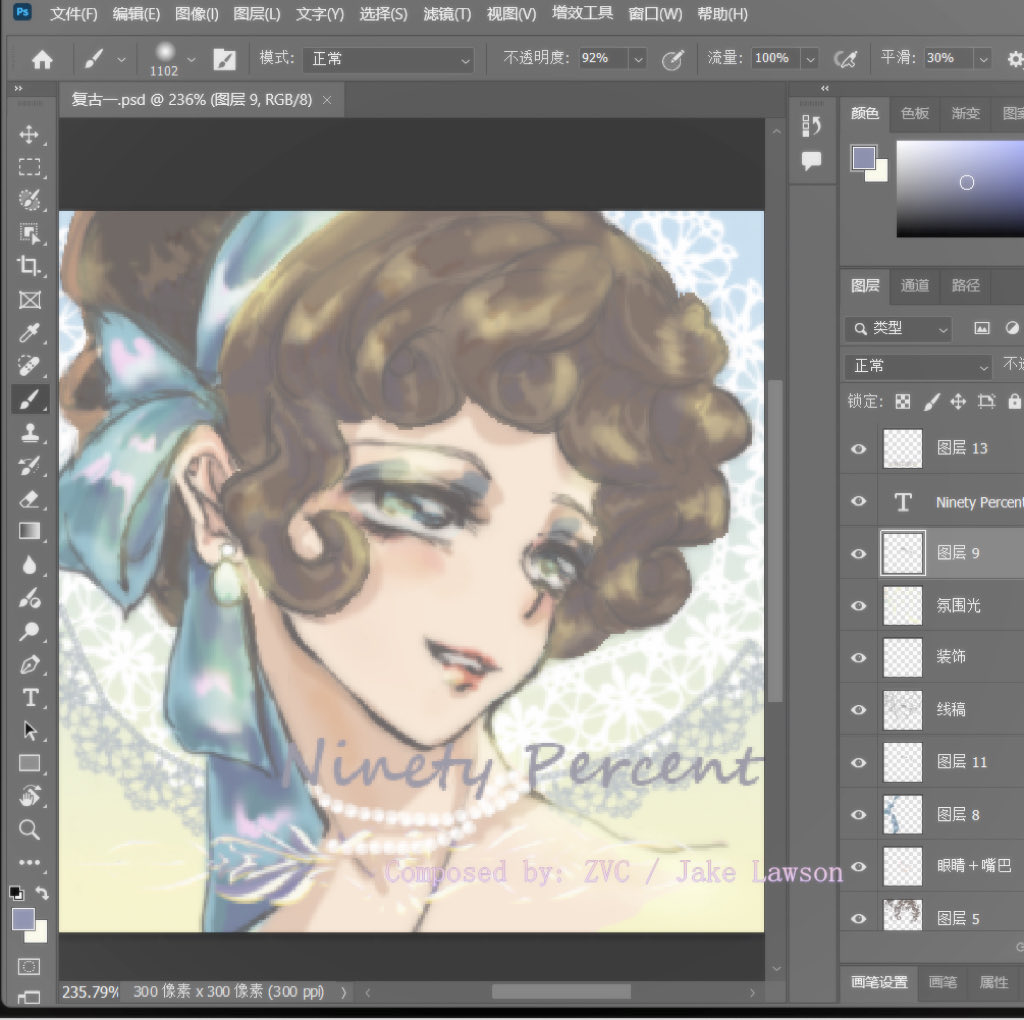The height and width of the screenshot is (1020, 1024).
Task: Switch to the 路径 panel tab
Action: pos(966,285)
